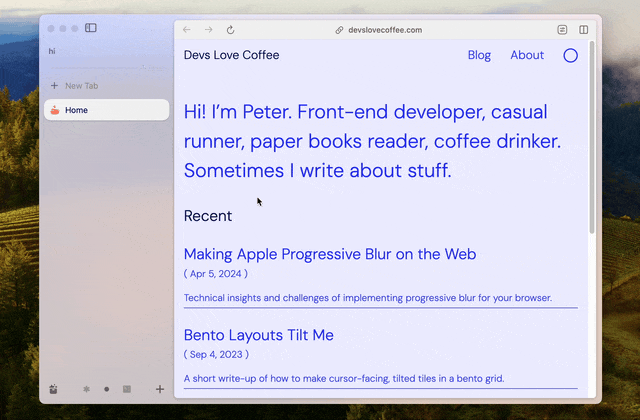Open the Making Apple Progressive Blur article
The height and width of the screenshot is (420, 640).
(330, 254)
